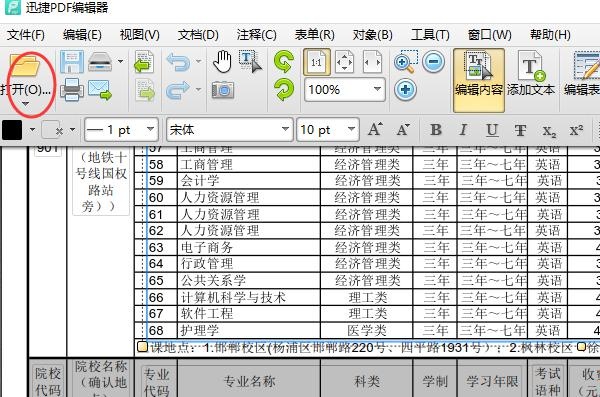The image size is (600, 397).
Task: Select the text selection tool
Action: pos(251,62)
